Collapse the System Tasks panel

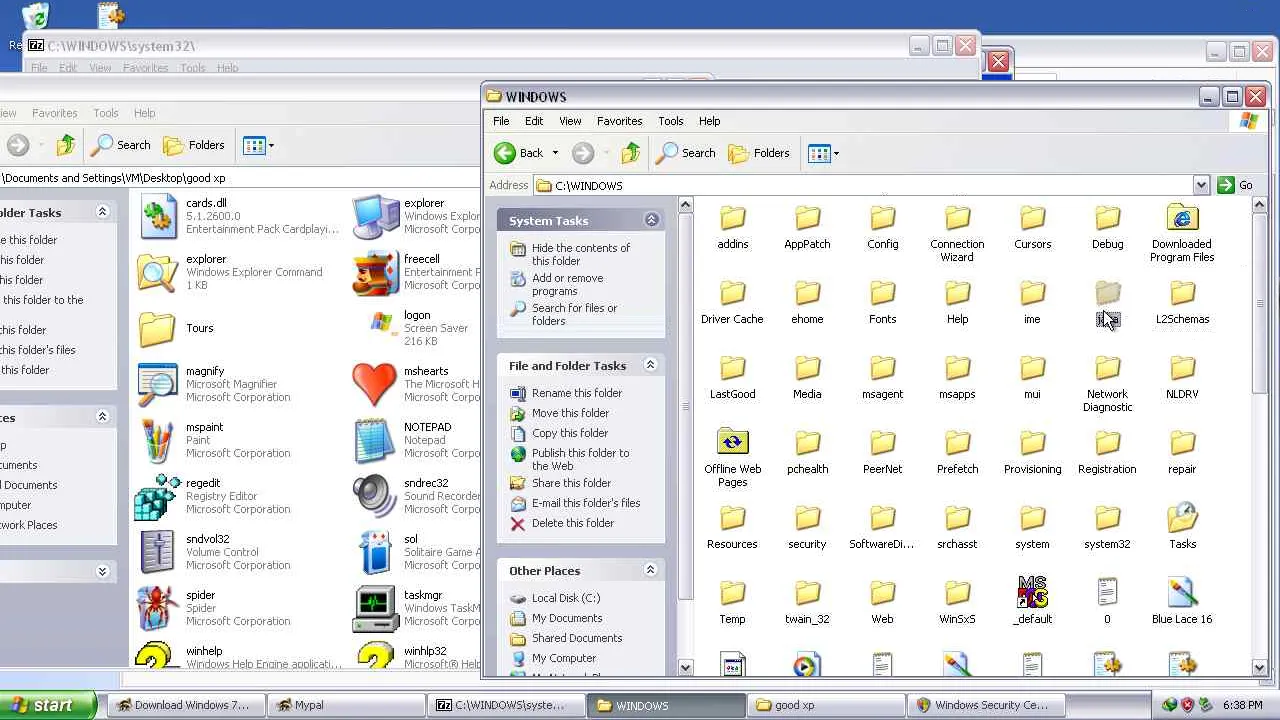pos(651,220)
